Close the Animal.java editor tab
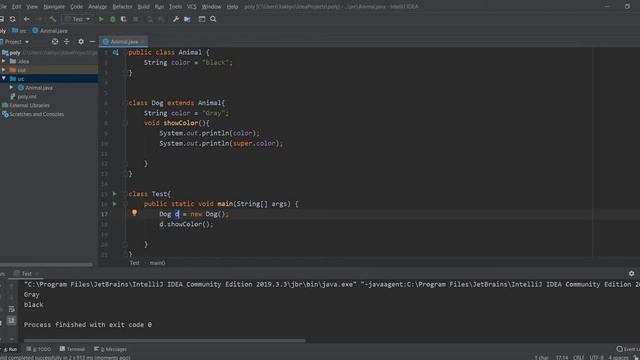 point(142,42)
